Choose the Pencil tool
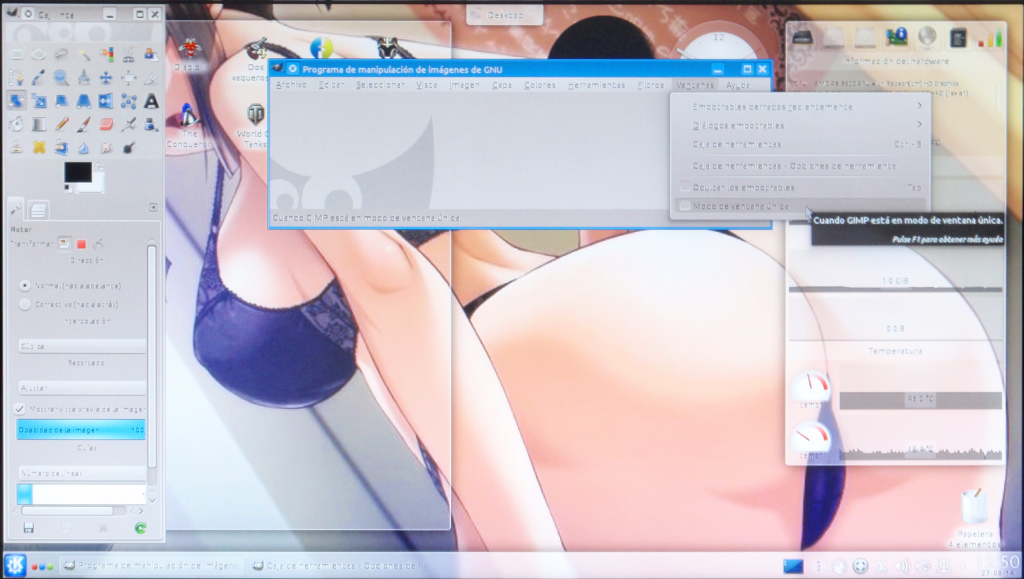This screenshot has height=579, width=1024. pos(61,124)
